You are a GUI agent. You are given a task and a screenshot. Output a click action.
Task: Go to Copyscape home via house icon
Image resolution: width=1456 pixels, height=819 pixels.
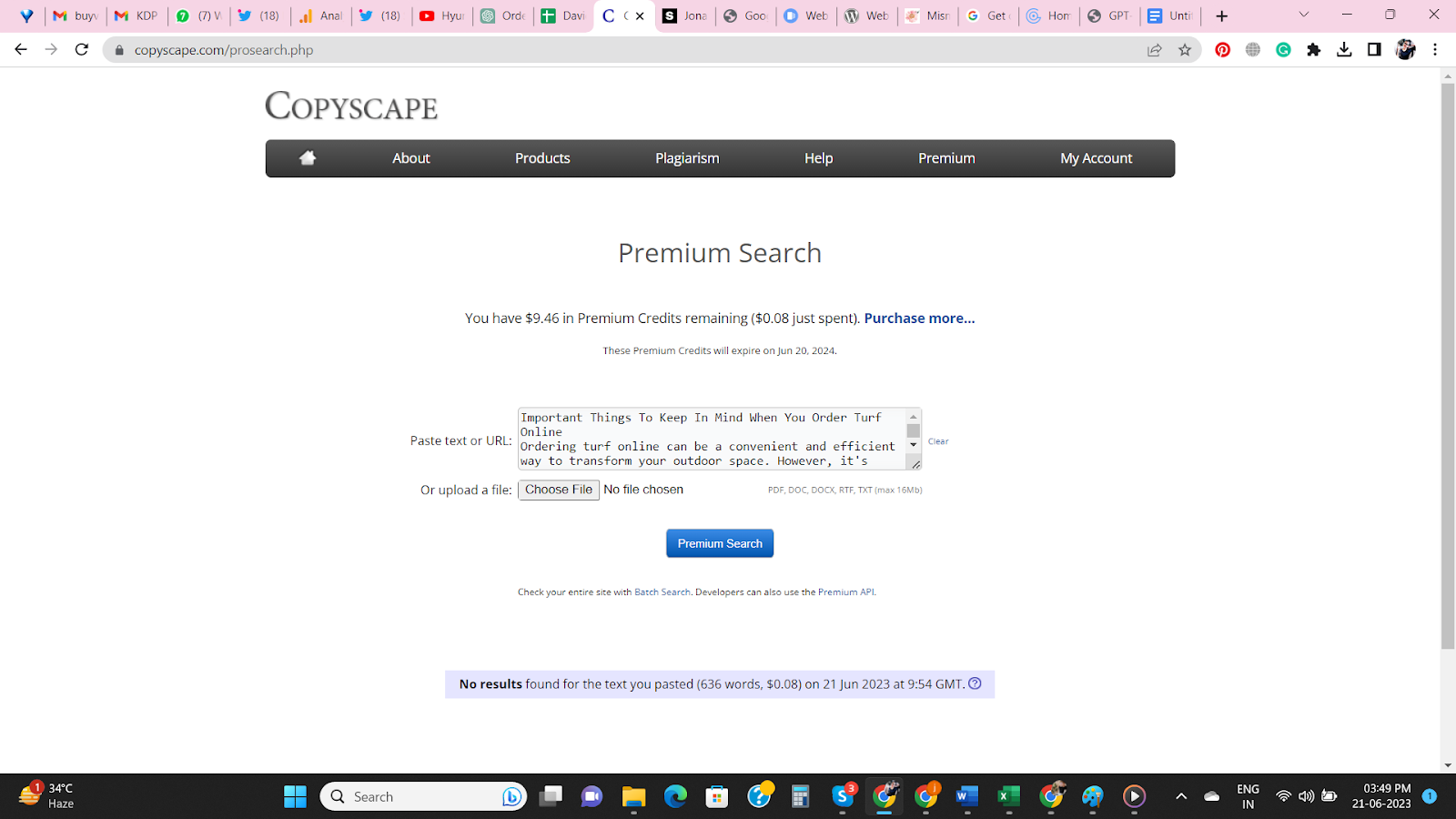(x=308, y=158)
